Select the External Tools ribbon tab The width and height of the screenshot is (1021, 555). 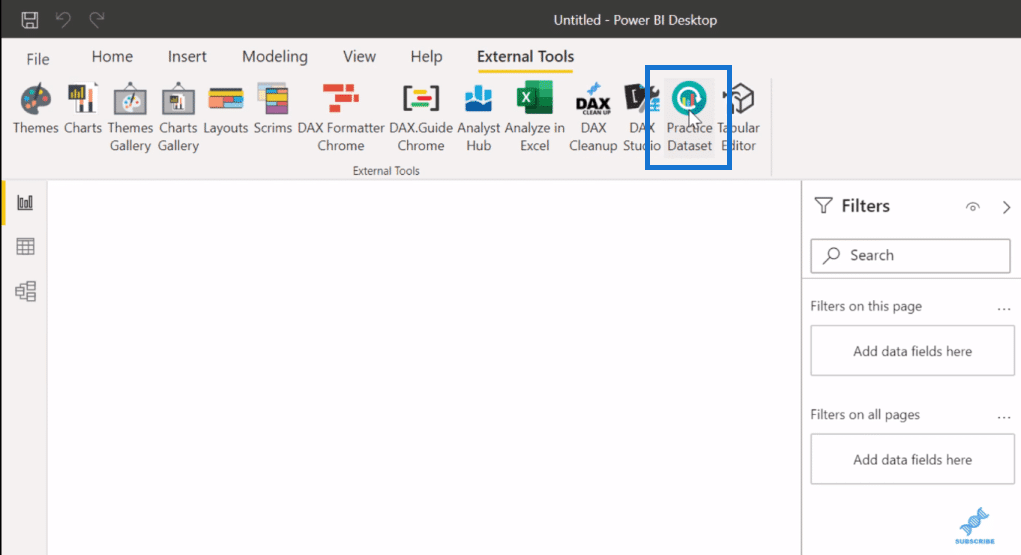525,57
